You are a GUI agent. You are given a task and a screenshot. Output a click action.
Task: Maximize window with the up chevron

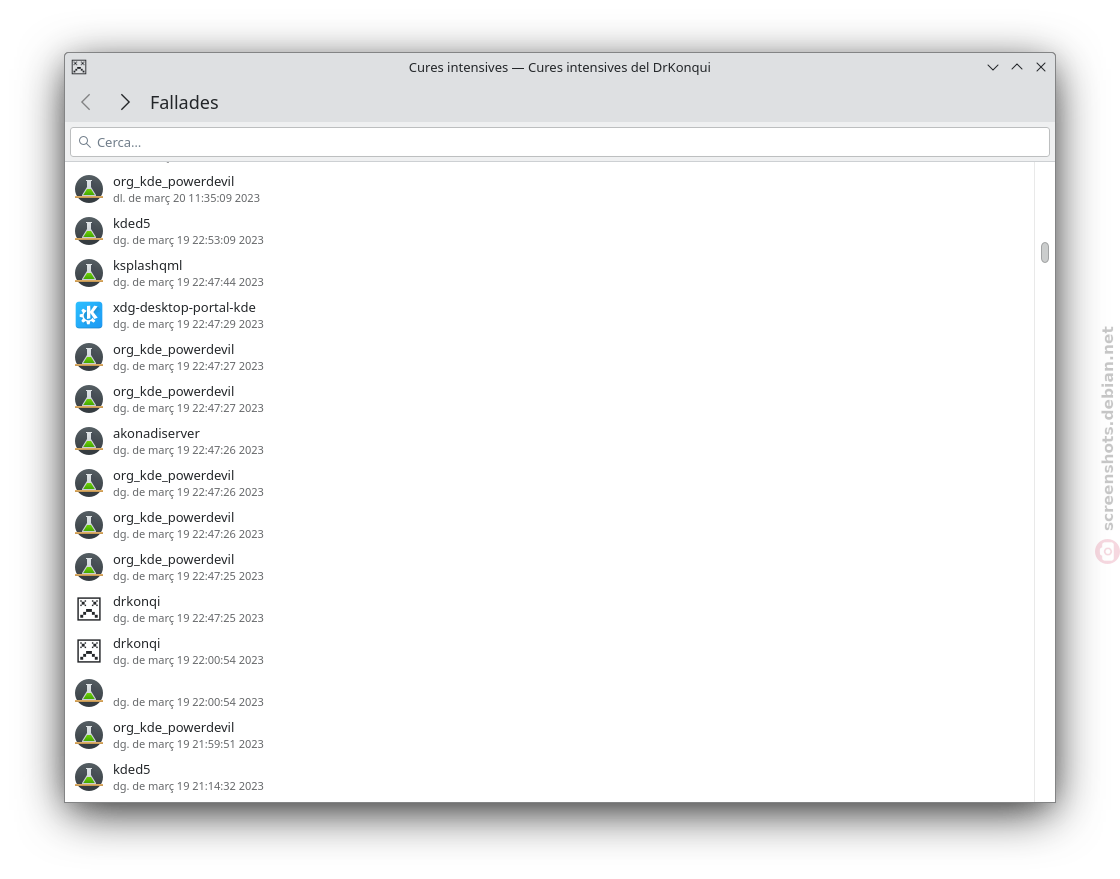[x=1016, y=67]
